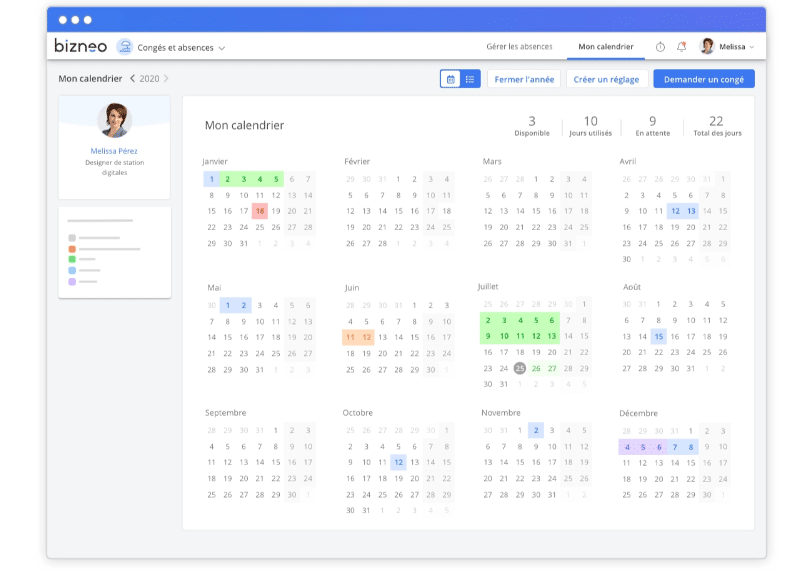Go to previous year with left chevron

pyautogui.click(x=132, y=79)
